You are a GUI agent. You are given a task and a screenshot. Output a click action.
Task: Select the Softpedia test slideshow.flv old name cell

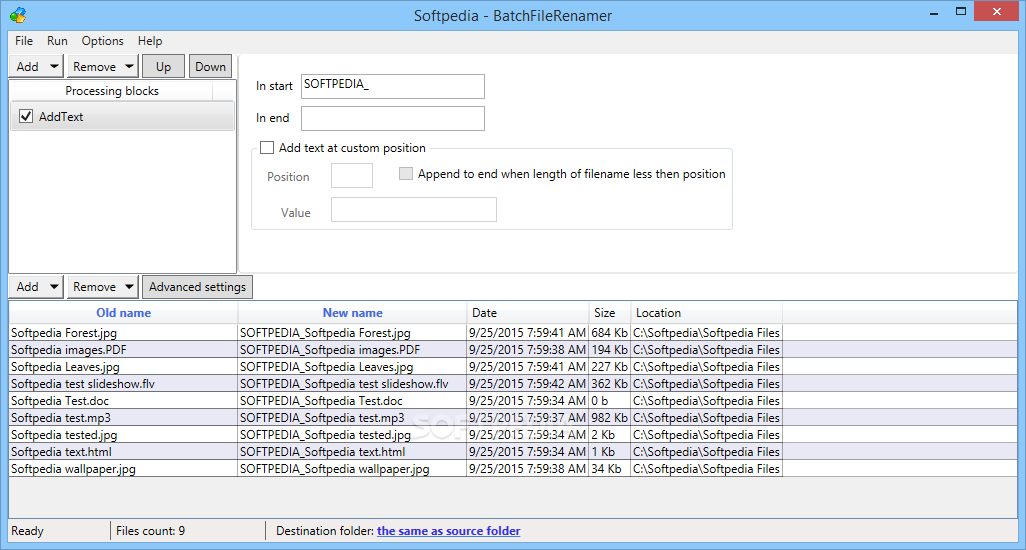pyautogui.click(x=123, y=384)
